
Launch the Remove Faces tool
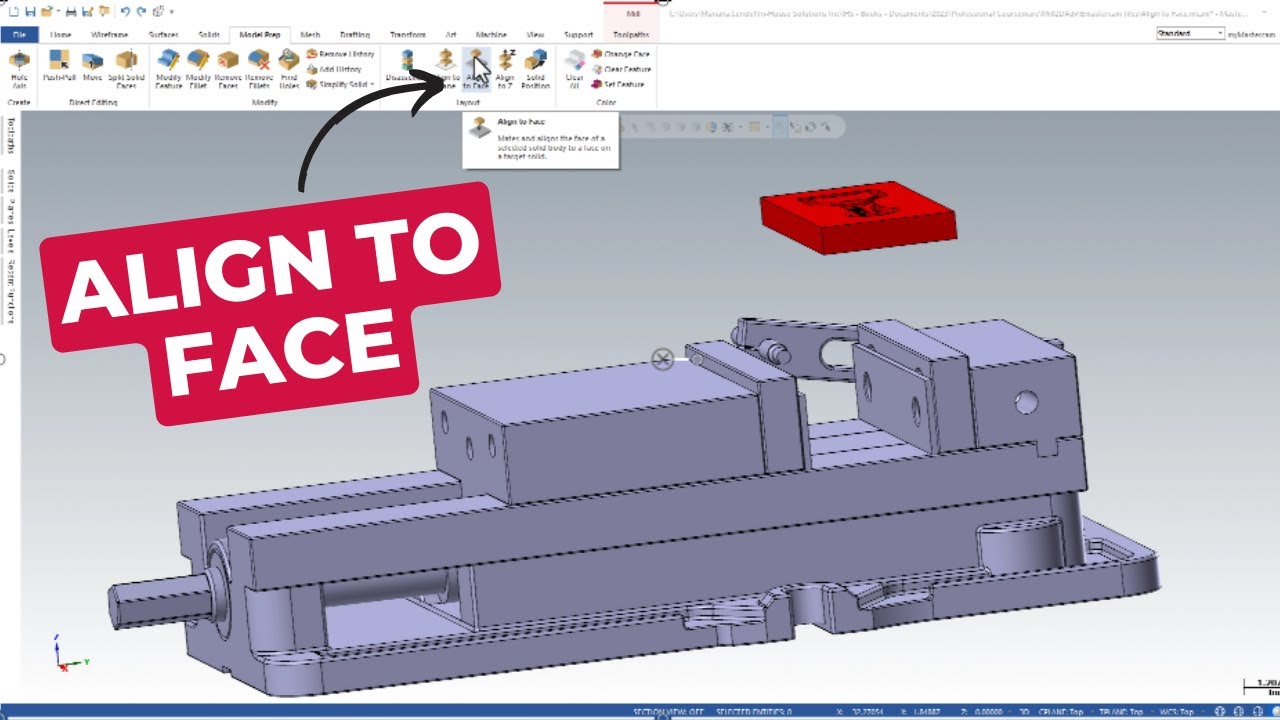[x=228, y=69]
